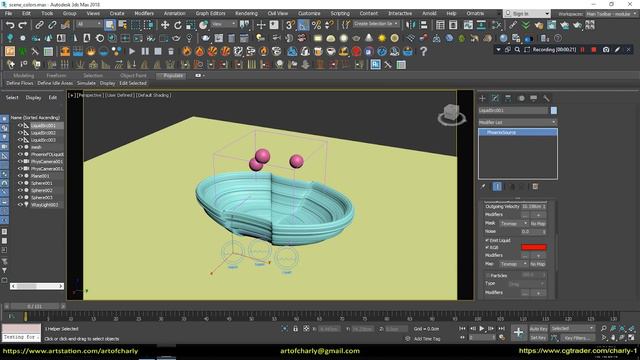Screen dimensions: 640x360
Task: Switch to the Freeform ribbon tab
Action: (x=56, y=76)
